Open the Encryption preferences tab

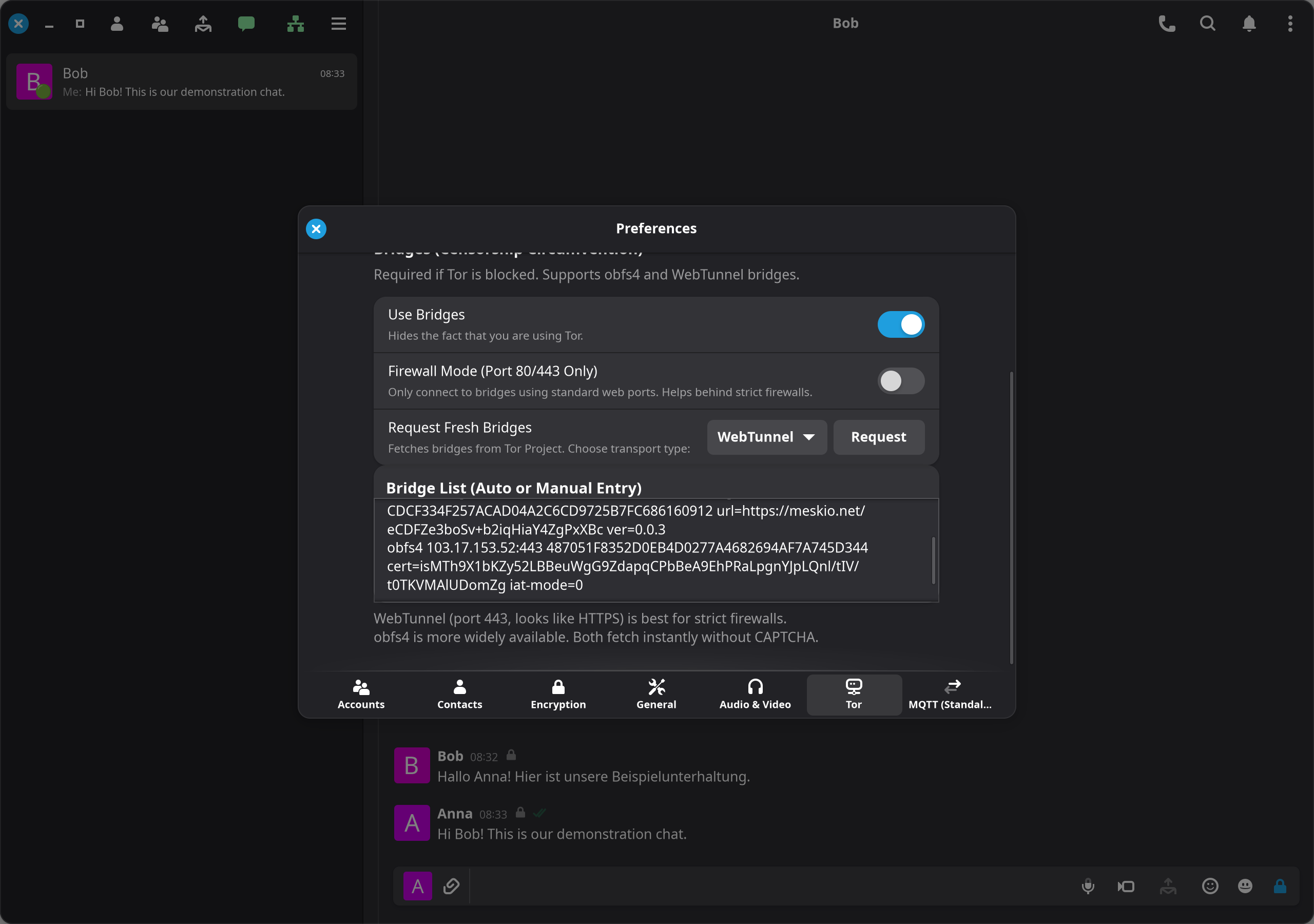(558, 695)
